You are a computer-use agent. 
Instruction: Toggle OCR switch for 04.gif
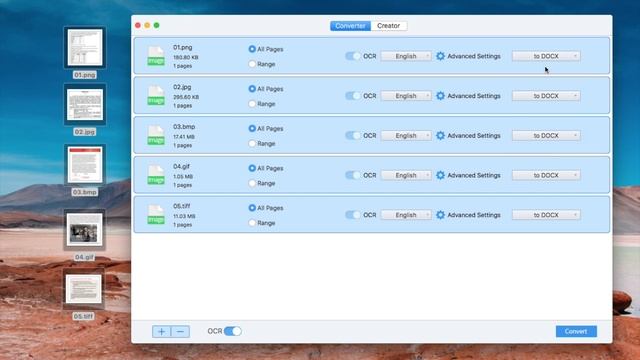click(x=353, y=175)
